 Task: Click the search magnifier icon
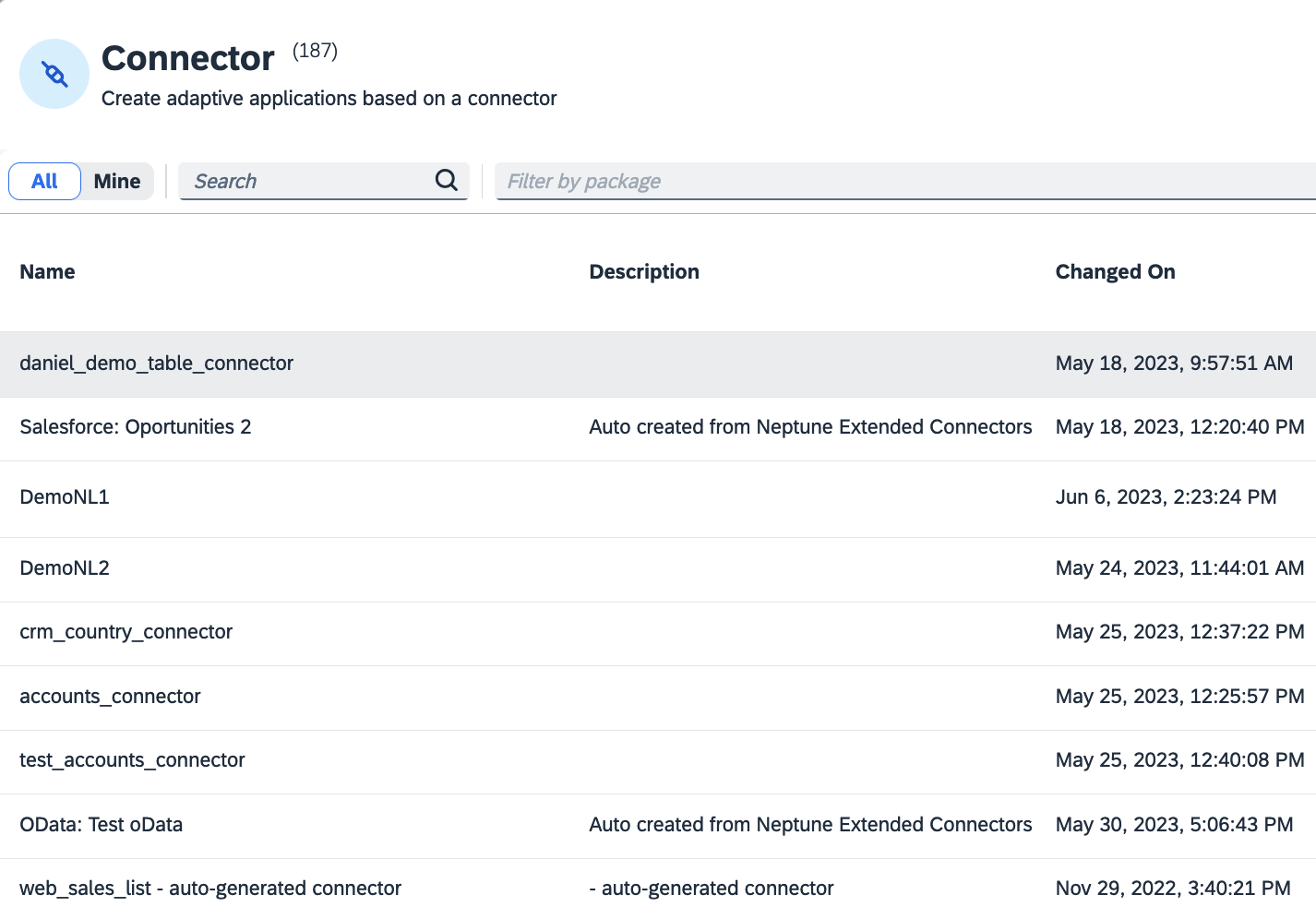point(446,181)
